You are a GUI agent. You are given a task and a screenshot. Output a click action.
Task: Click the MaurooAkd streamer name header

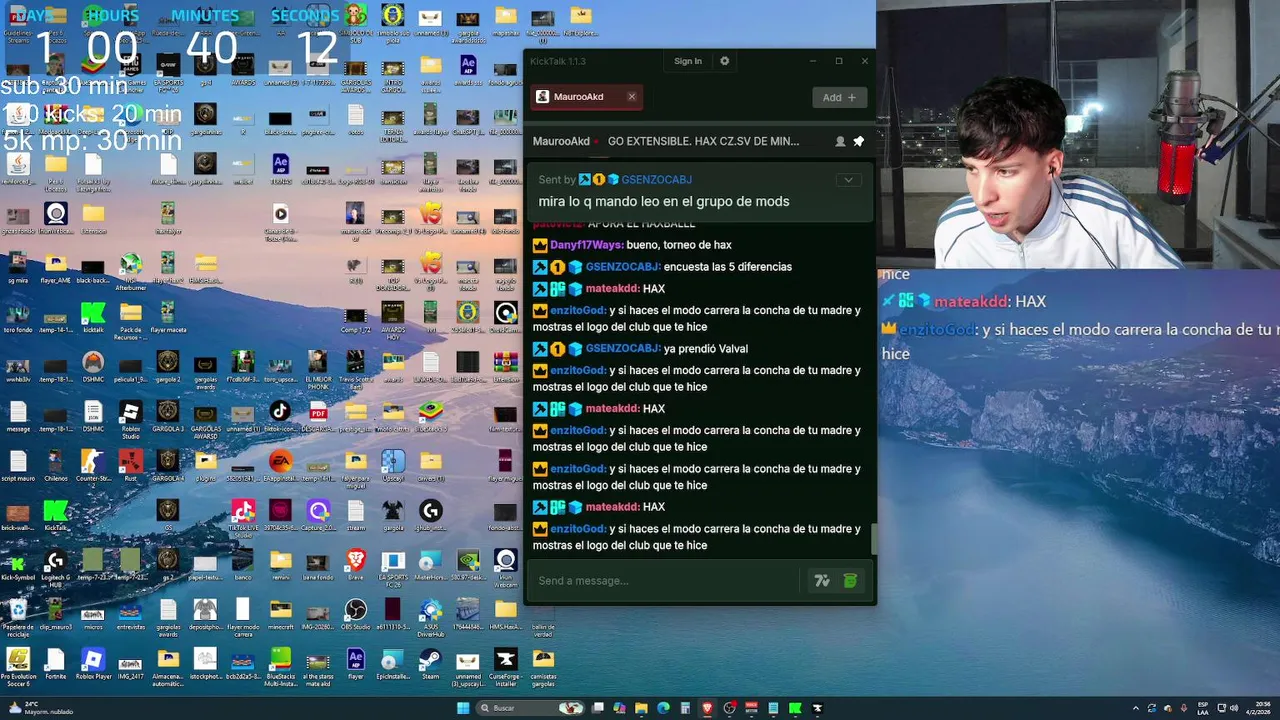tap(561, 142)
